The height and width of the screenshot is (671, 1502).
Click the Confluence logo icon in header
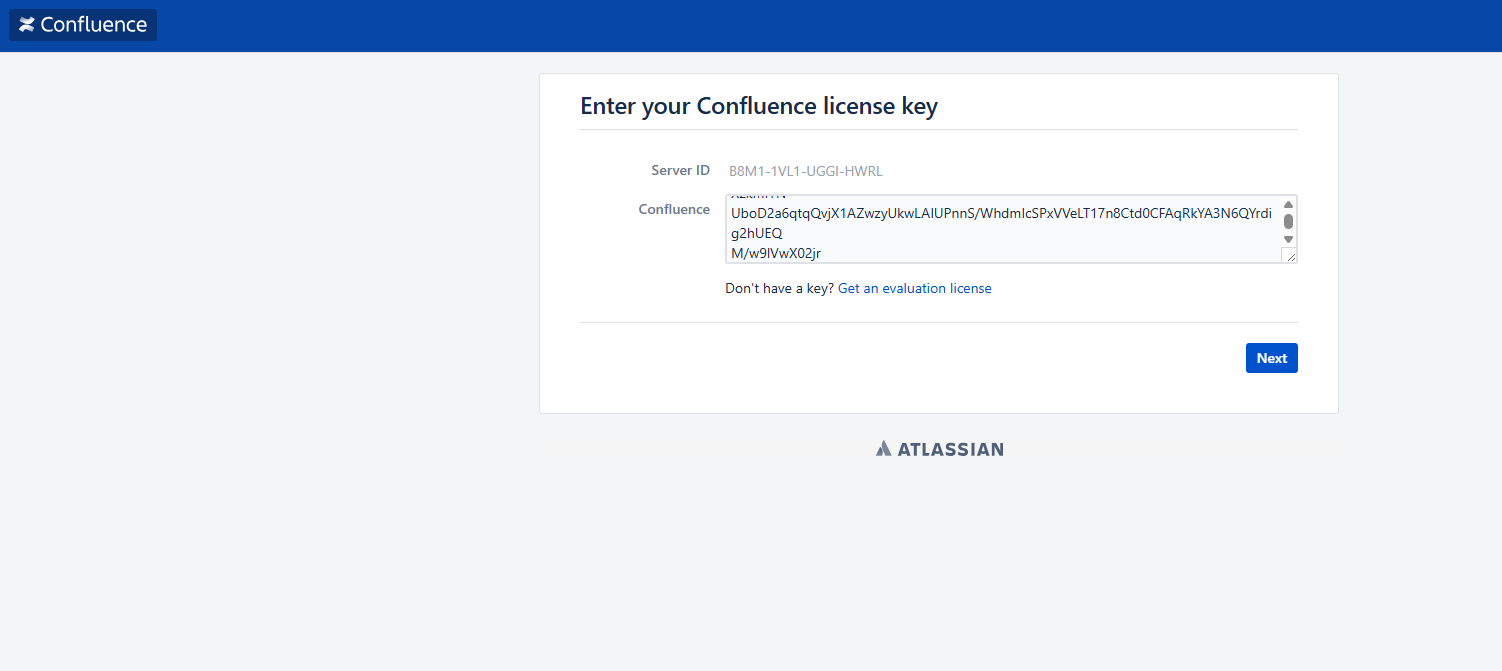pyautogui.click(x=27, y=25)
